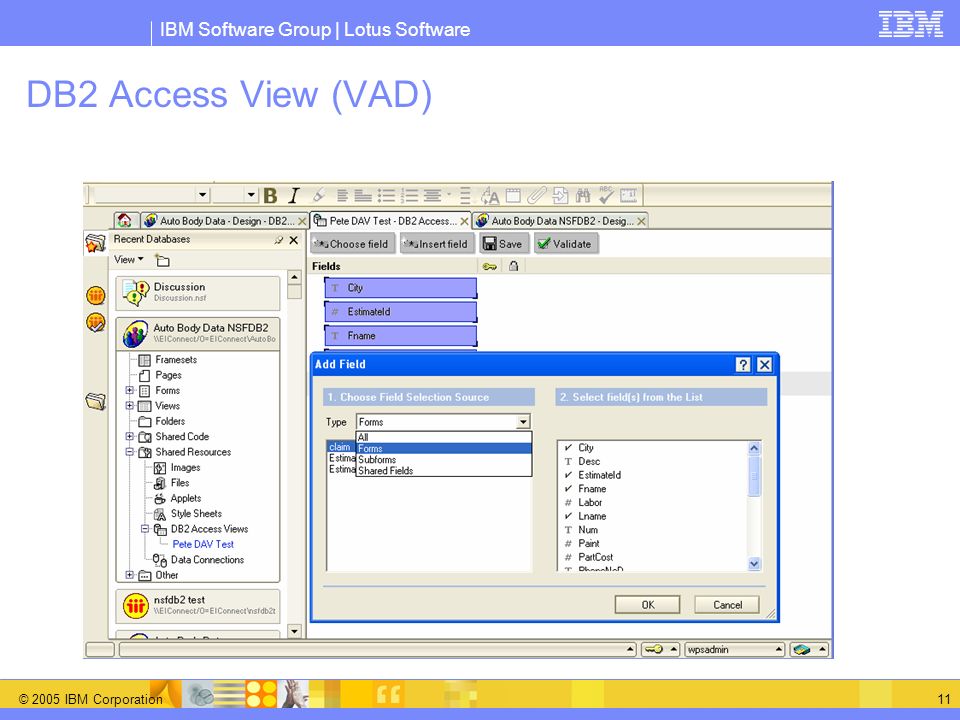Go to the Home tab icon
This screenshot has height=720, width=960.
(124, 220)
